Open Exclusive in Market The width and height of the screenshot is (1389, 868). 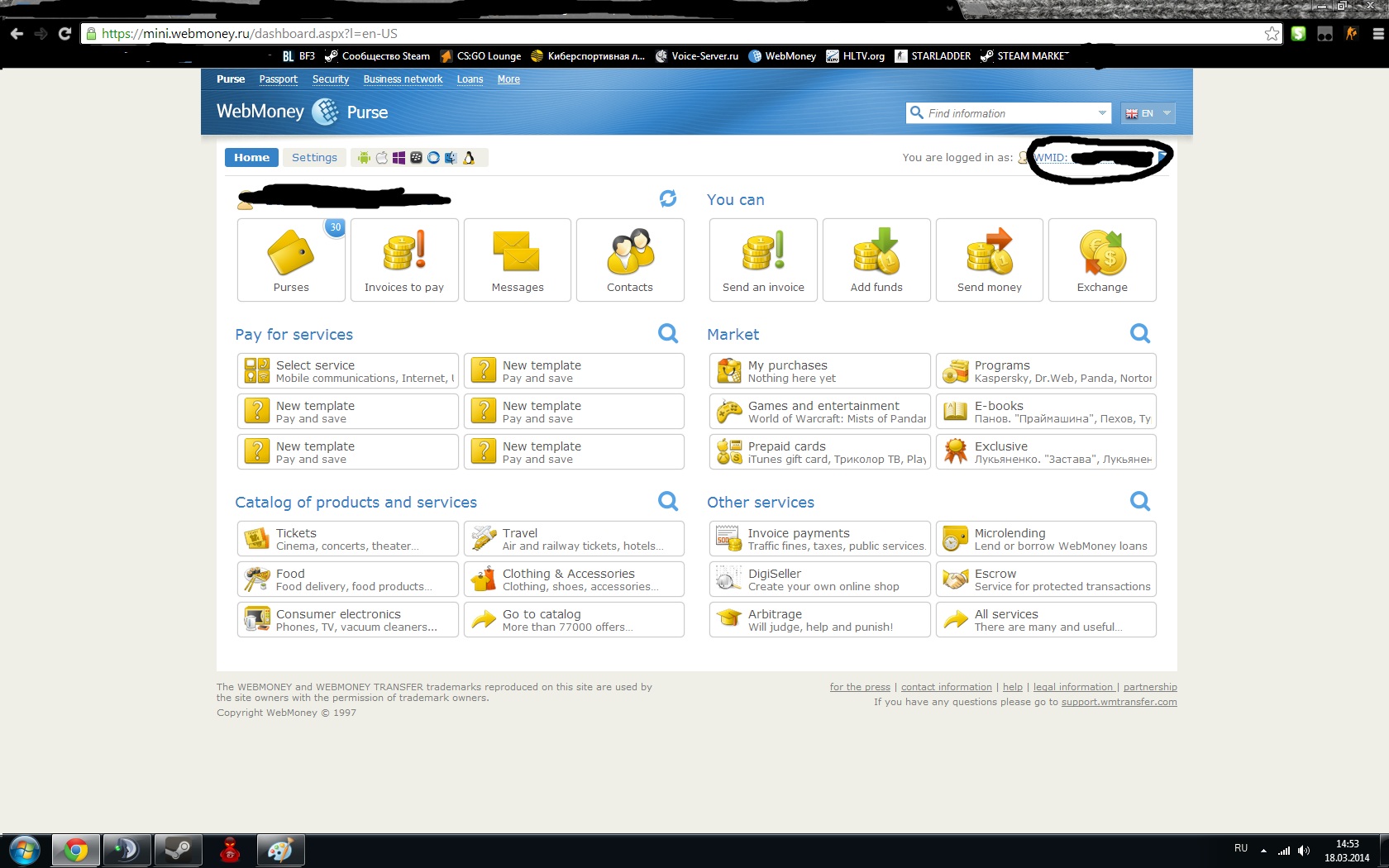(x=1046, y=451)
